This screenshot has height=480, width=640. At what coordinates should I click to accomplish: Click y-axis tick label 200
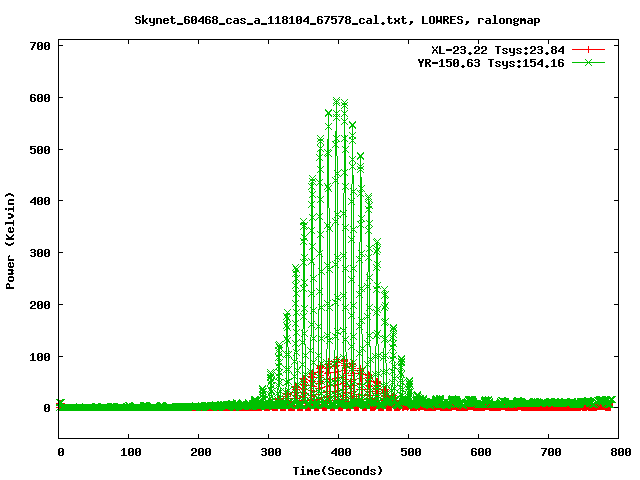tap(40, 305)
